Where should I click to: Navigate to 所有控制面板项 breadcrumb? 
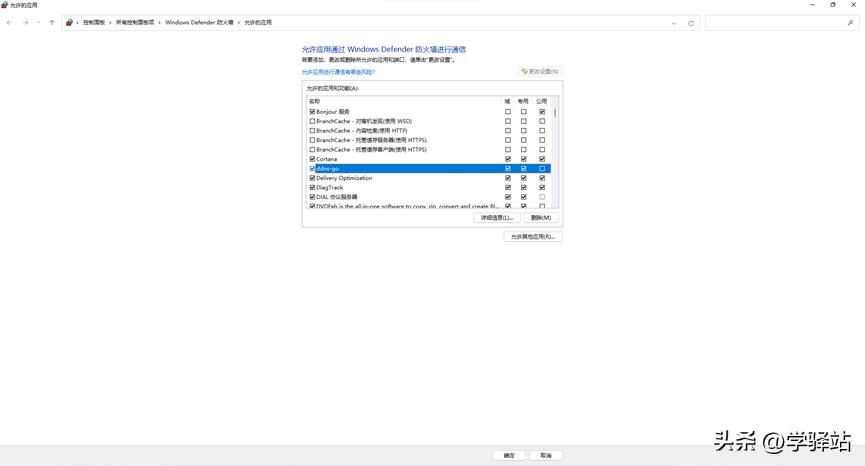coord(135,23)
